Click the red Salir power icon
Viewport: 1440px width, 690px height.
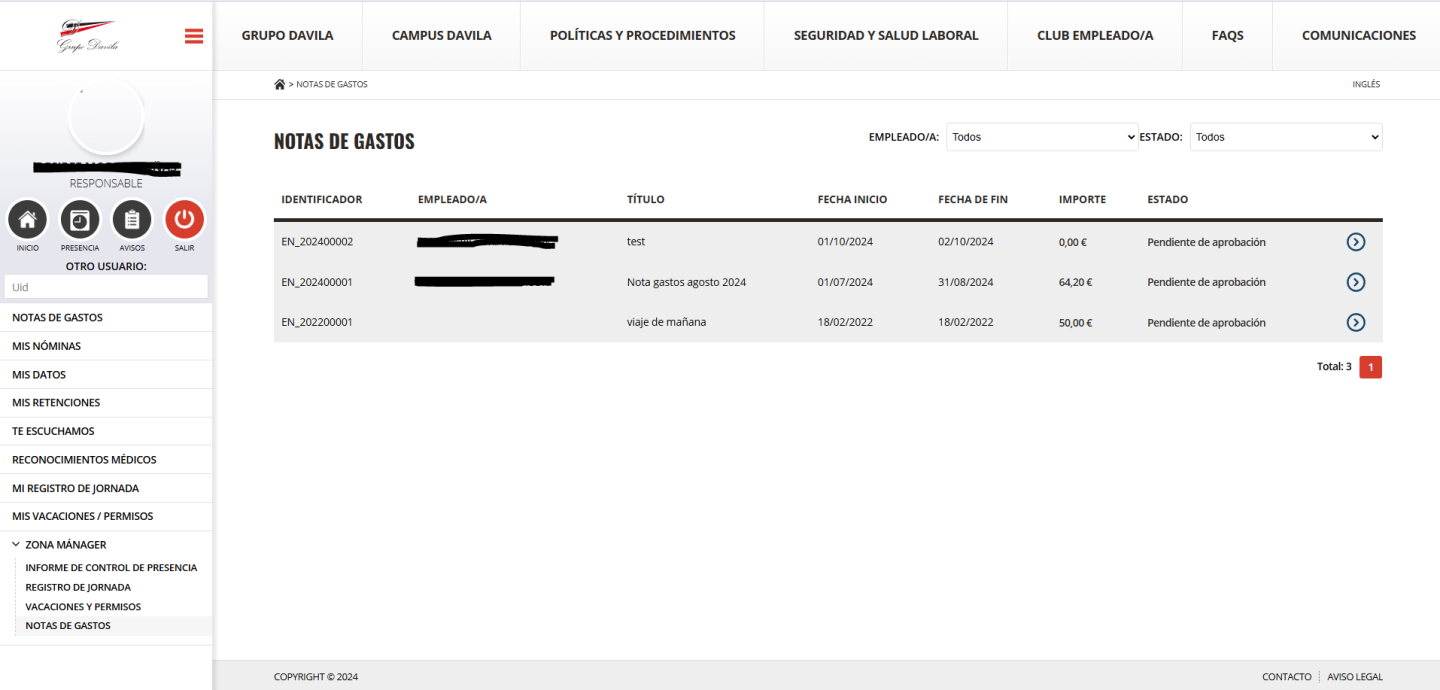pos(184,220)
